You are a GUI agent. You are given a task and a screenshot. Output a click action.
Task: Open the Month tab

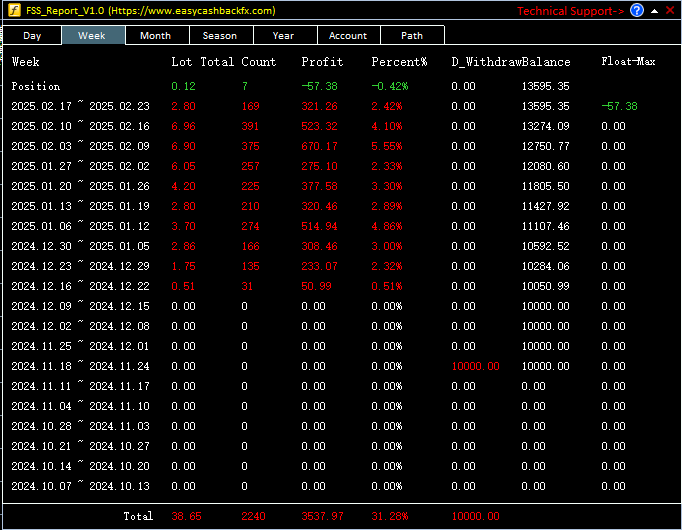click(157, 36)
